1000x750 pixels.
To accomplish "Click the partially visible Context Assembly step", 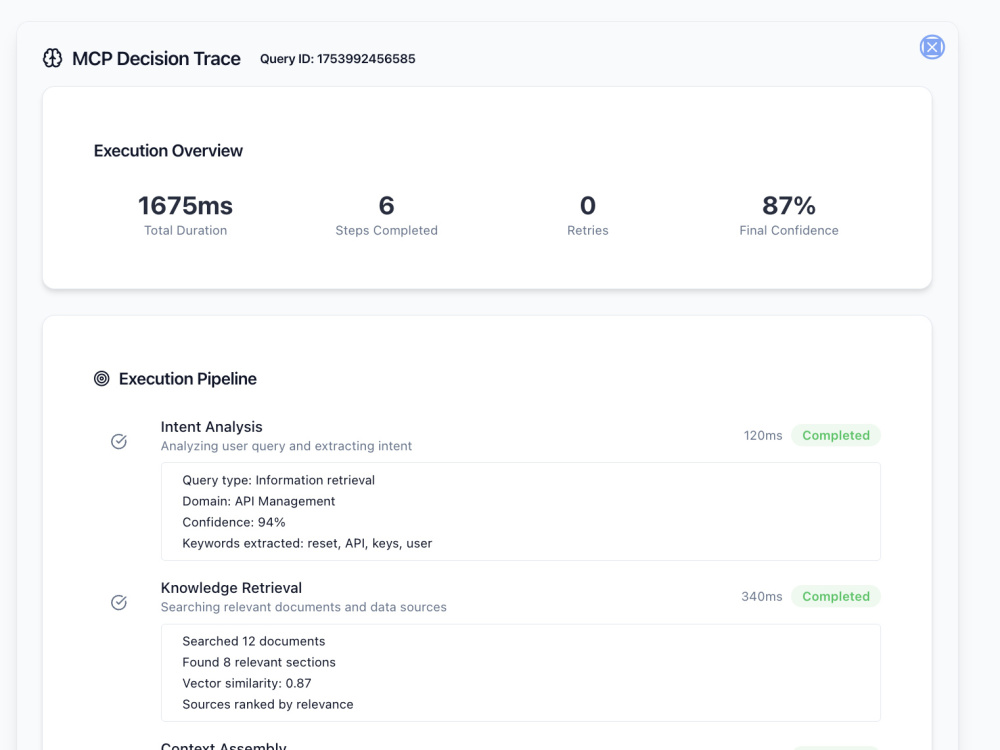I will pyautogui.click(x=224, y=745).
